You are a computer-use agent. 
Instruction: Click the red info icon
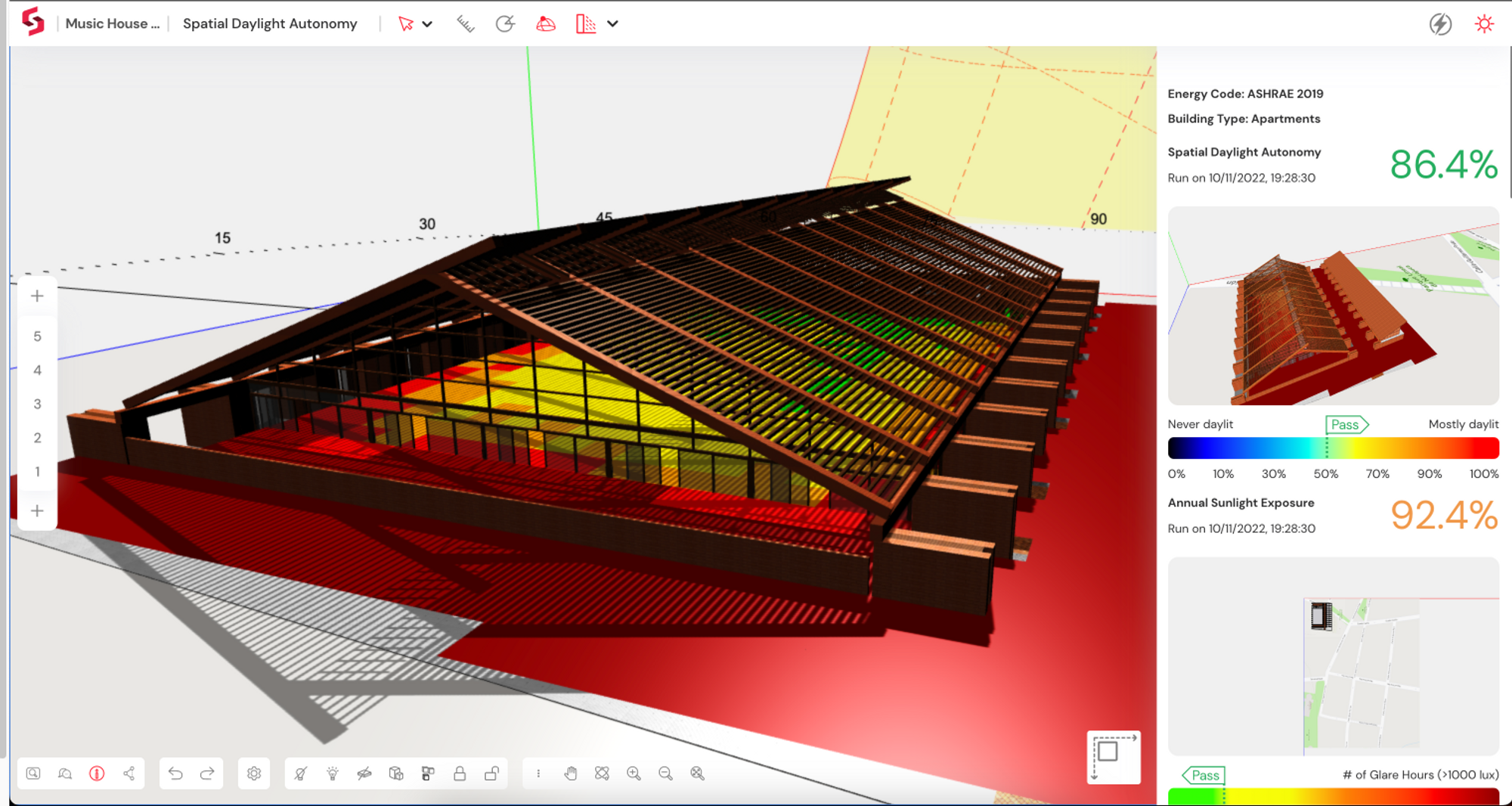[97, 773]
